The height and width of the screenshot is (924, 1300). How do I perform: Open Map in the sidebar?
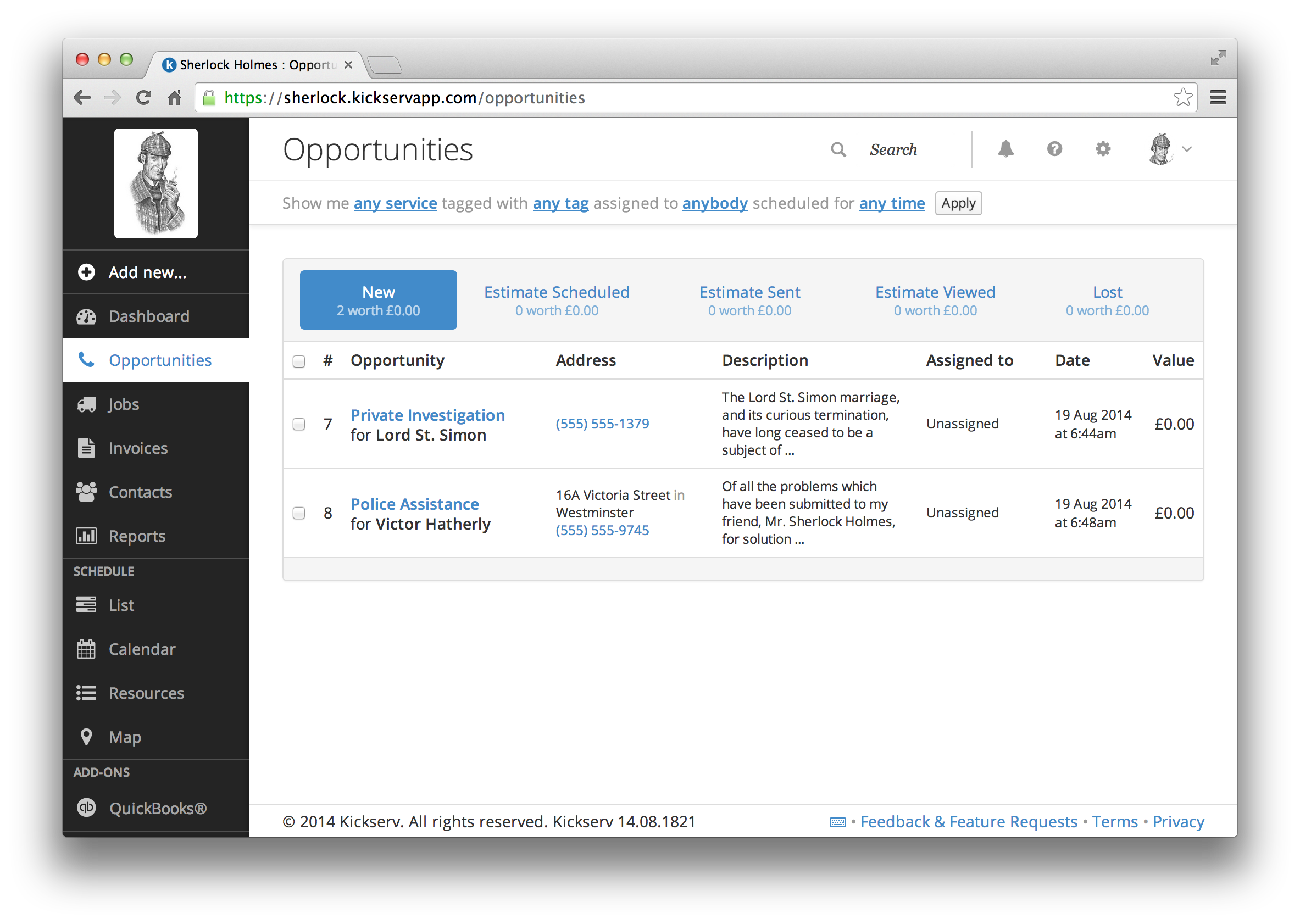tap(125, 737)
